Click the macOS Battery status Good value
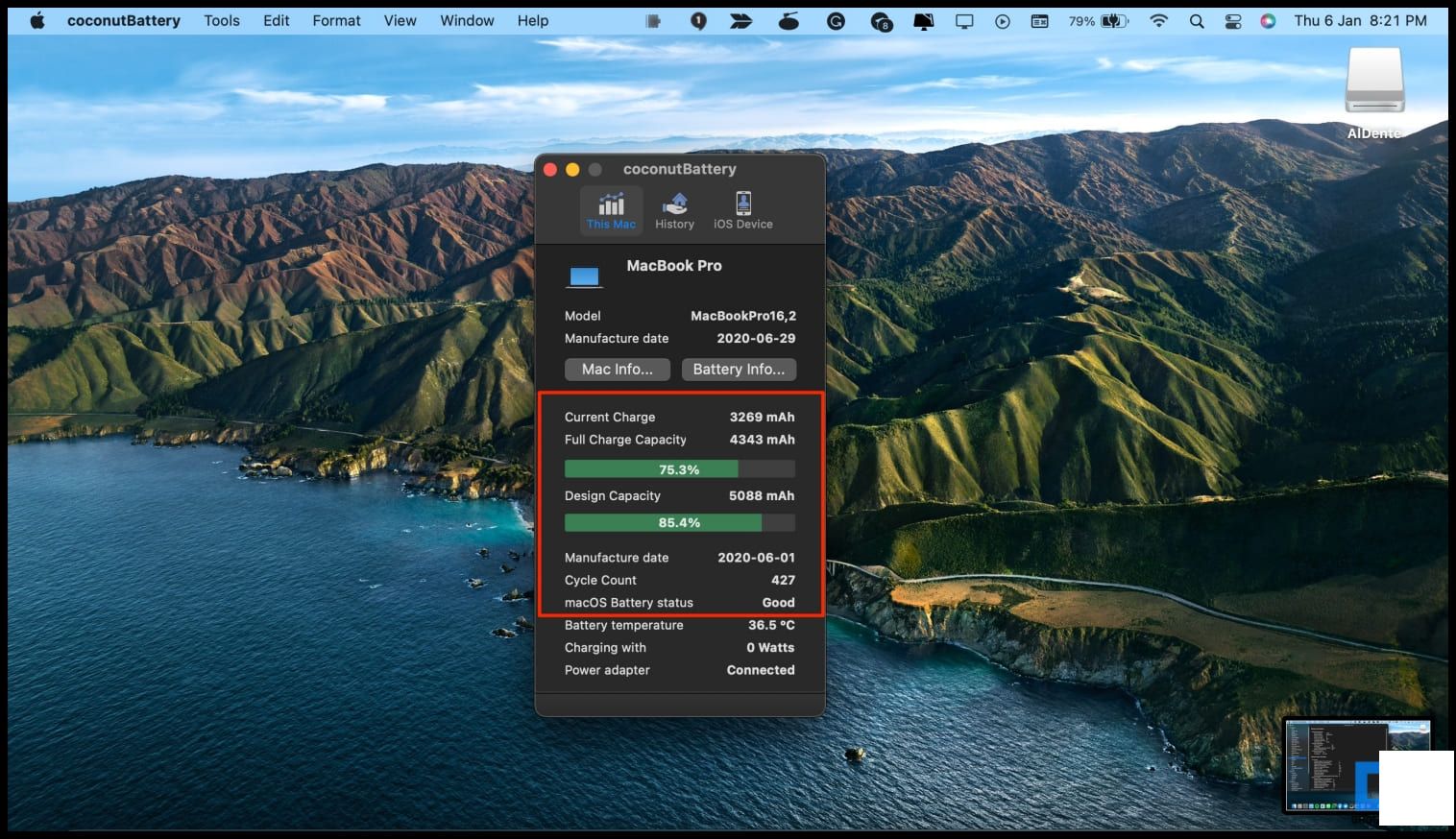Screen dimensions: 1456x839 778,603
